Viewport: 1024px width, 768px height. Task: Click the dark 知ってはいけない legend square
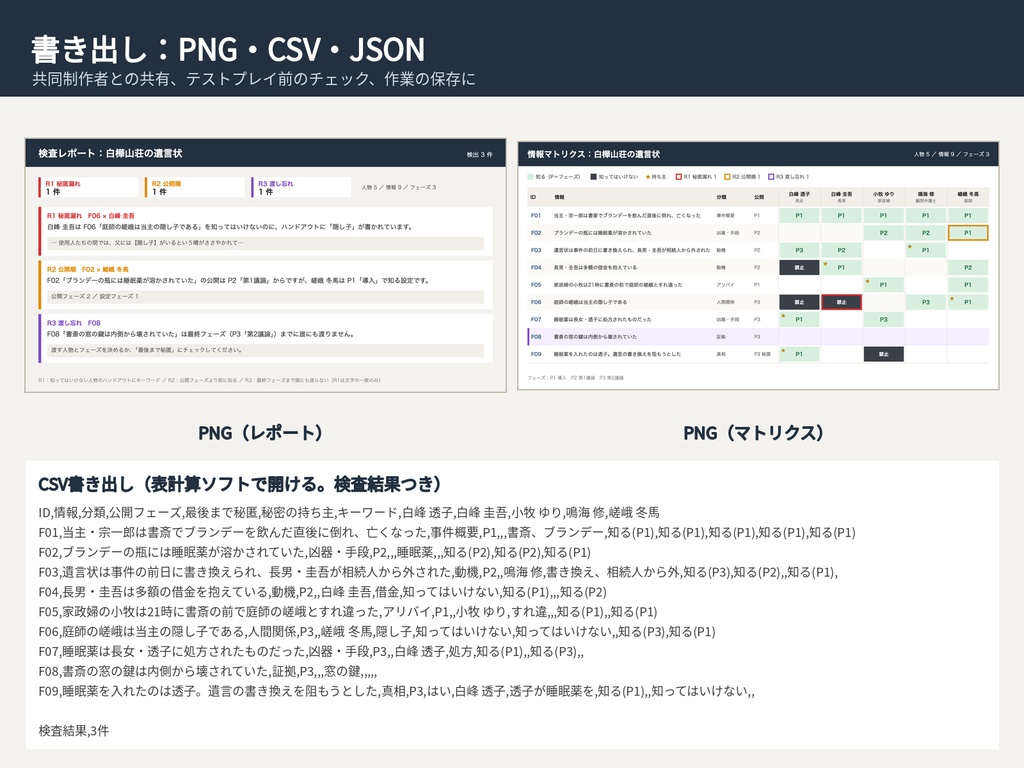click(x=594, y=177)
